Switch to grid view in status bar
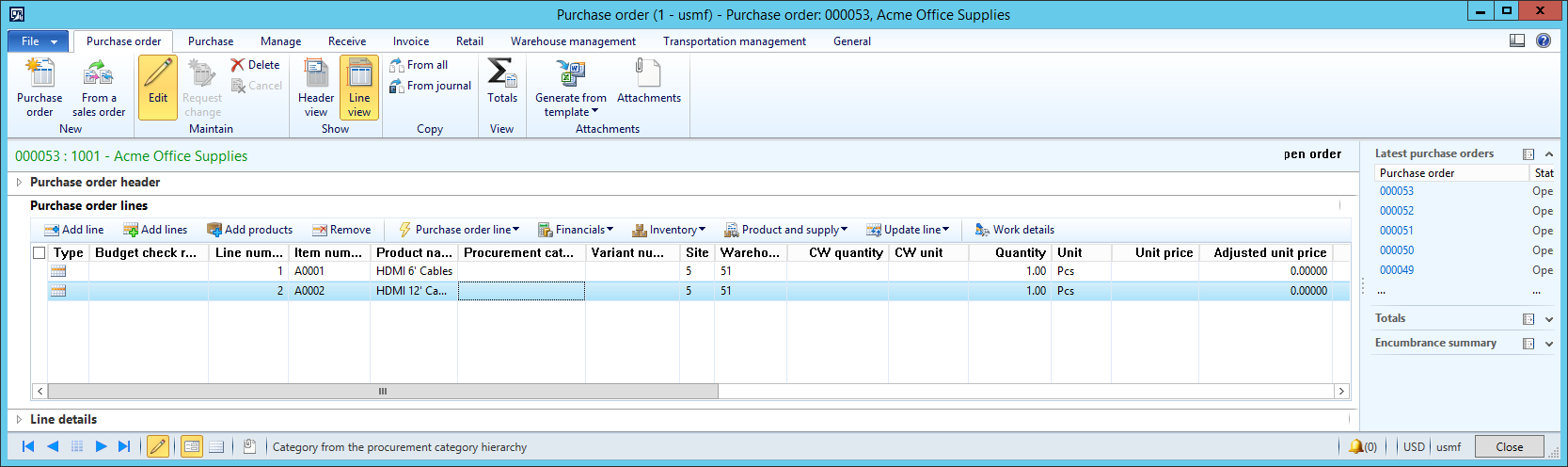1568x467 pixels. click(x=216, y=447)
